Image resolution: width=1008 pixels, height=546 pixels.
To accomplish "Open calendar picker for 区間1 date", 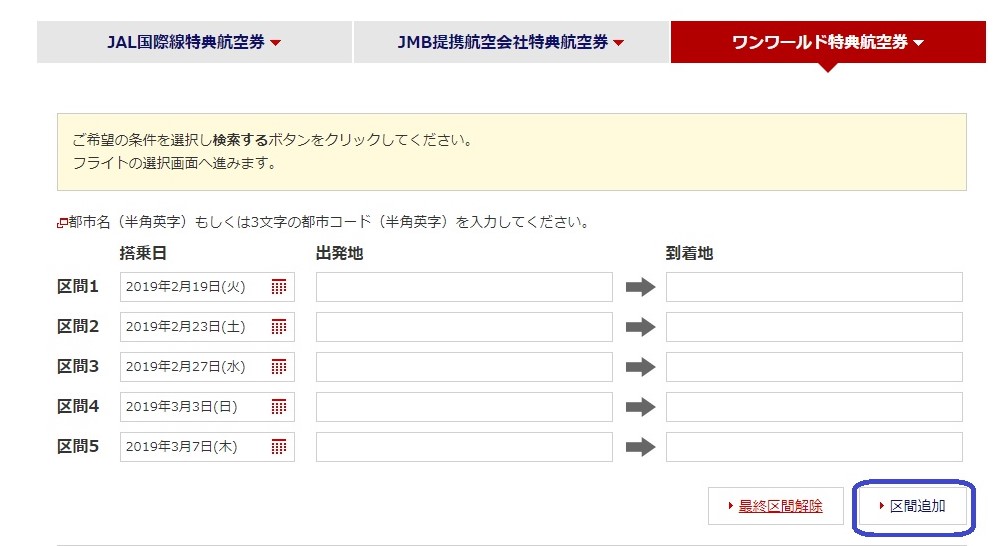I will [x=278, y=287].
